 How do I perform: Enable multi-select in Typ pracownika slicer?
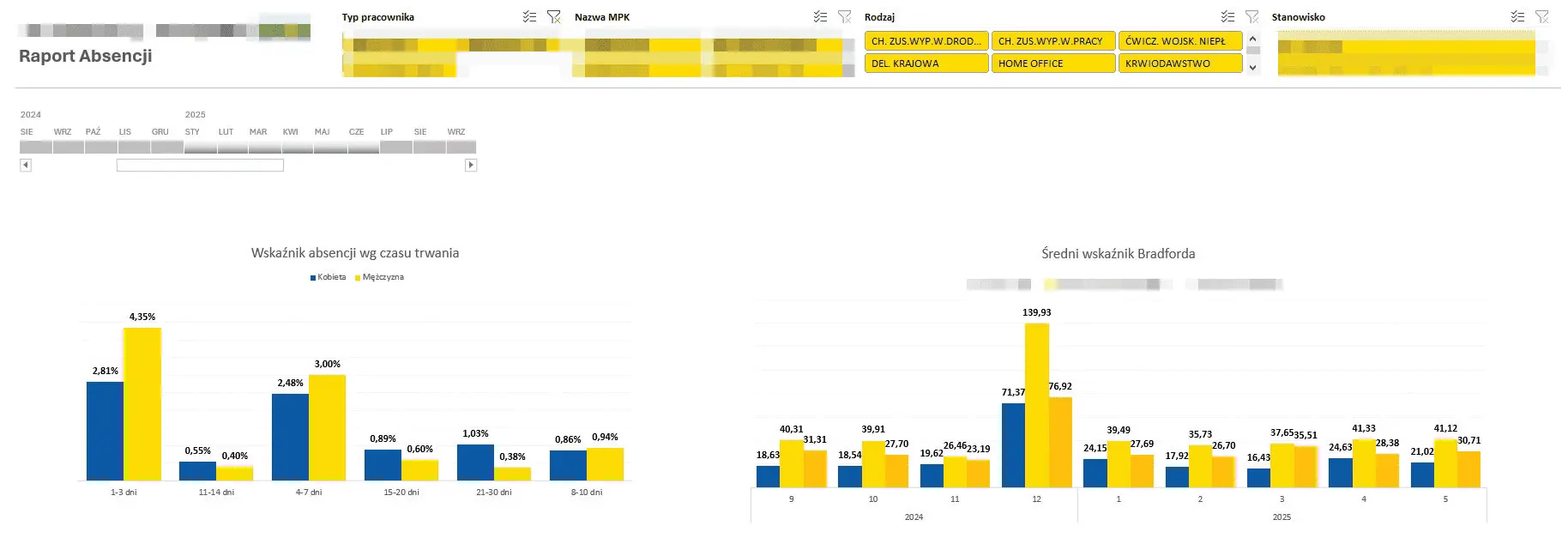tap(529, 17)
